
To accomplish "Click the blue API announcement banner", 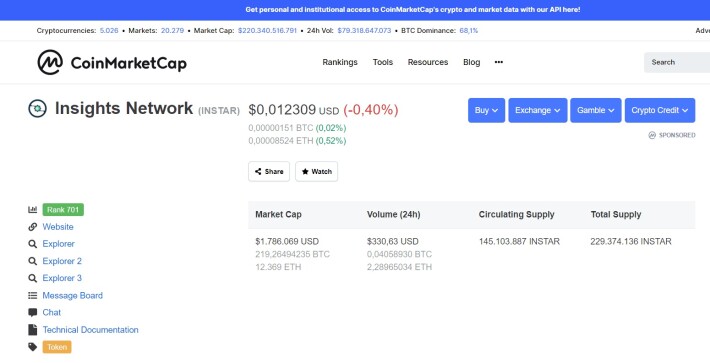I will 355,10.
